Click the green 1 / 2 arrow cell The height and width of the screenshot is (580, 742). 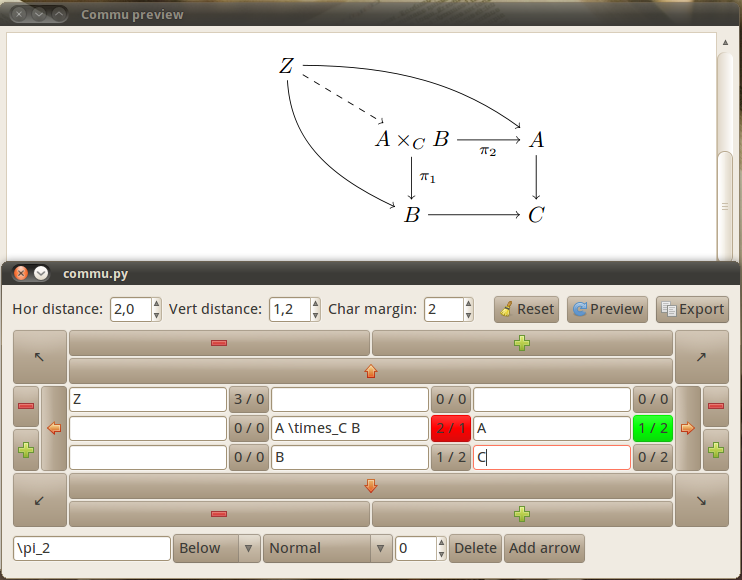(653, 429)
